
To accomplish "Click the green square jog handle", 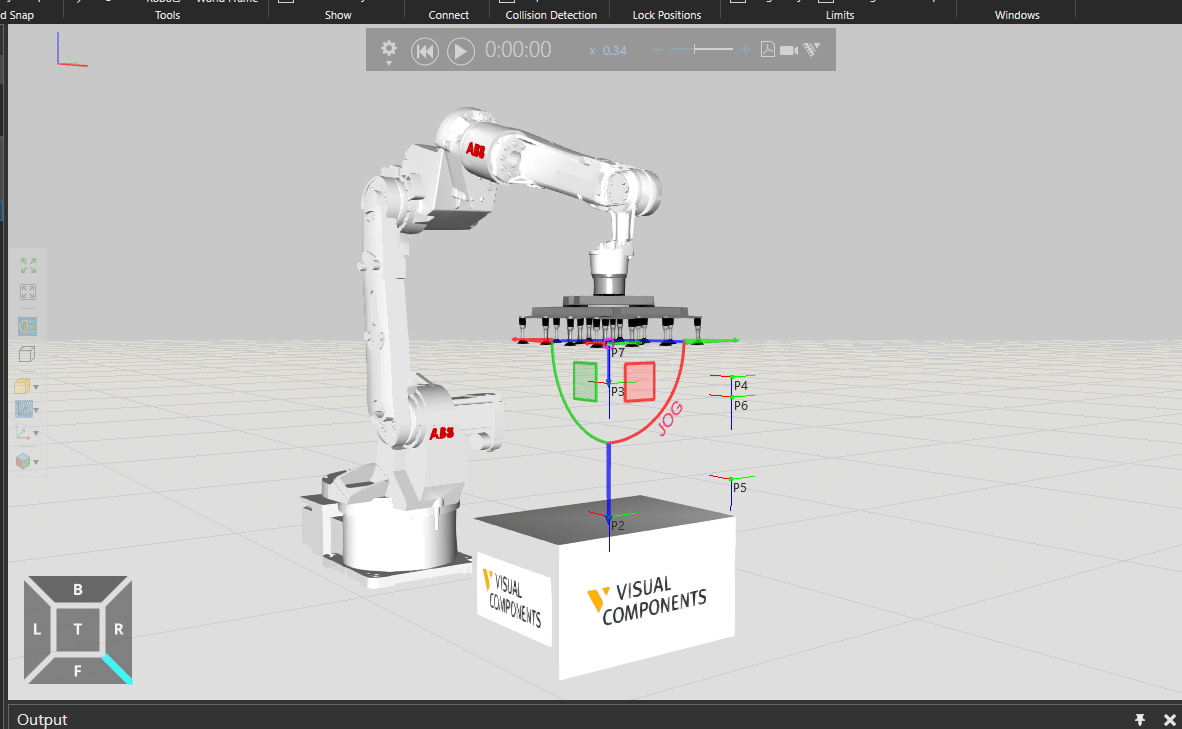I will pos(585,381).
